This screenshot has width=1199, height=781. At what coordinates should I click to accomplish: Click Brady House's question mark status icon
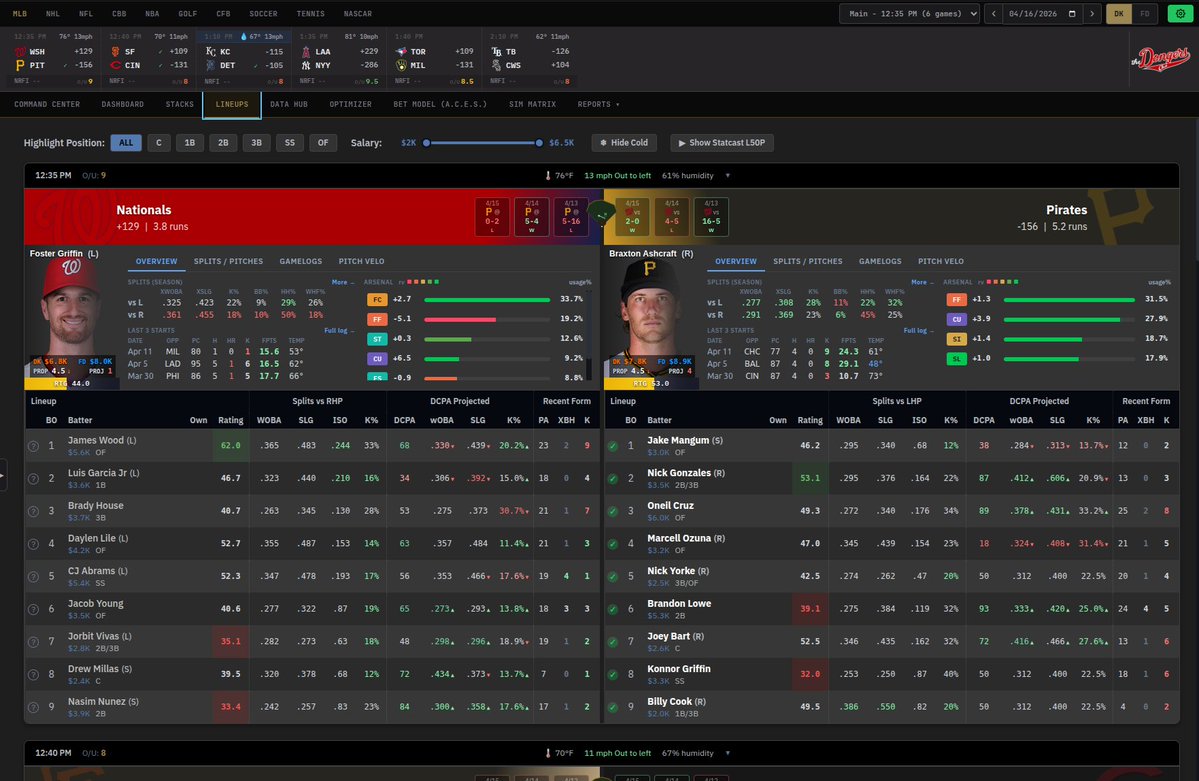[33, 511]
